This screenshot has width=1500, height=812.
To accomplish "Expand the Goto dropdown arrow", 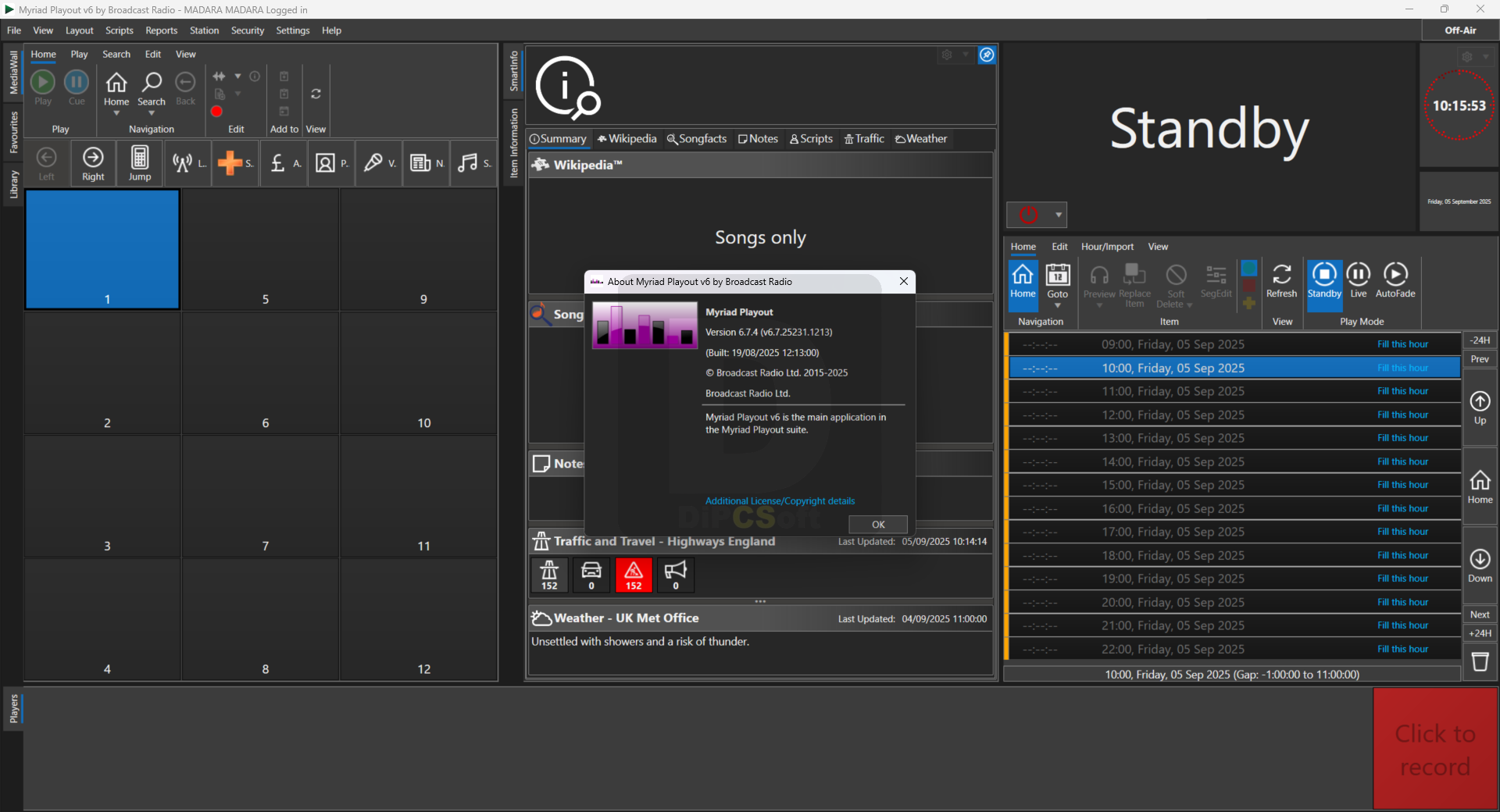I will [1057, 305].
